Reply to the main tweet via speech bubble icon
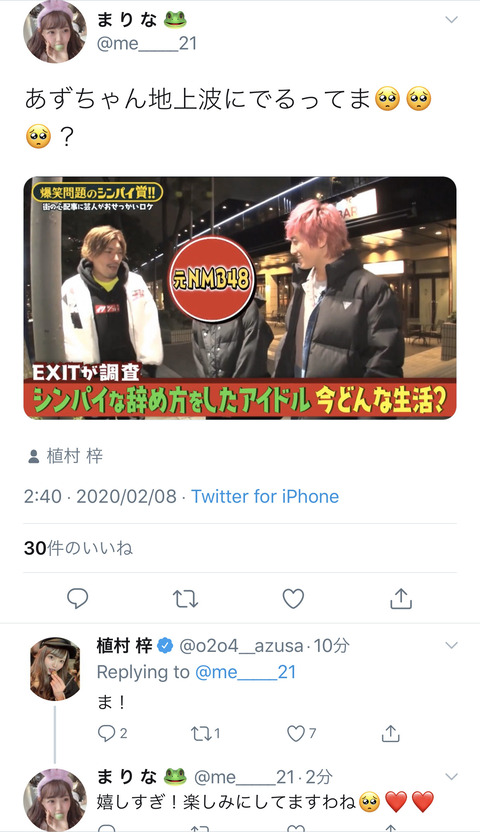Image resolution: width=480 pixels, height=832 pixels. 77,598
